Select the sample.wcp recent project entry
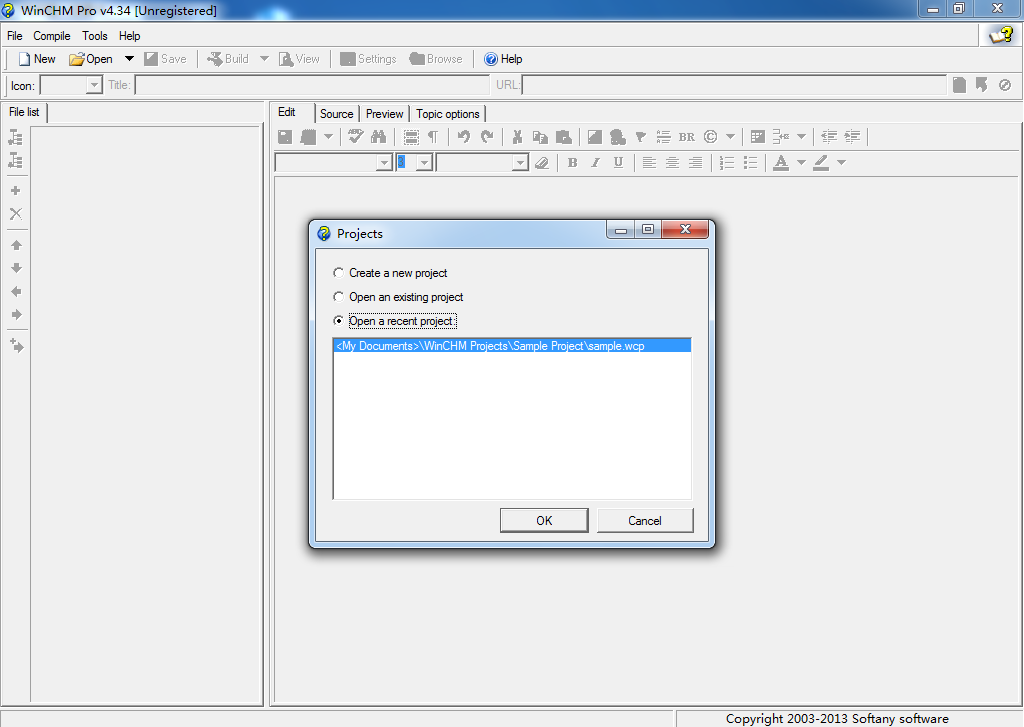Viewport: 1024px width, 727px height. coord(512,346)
